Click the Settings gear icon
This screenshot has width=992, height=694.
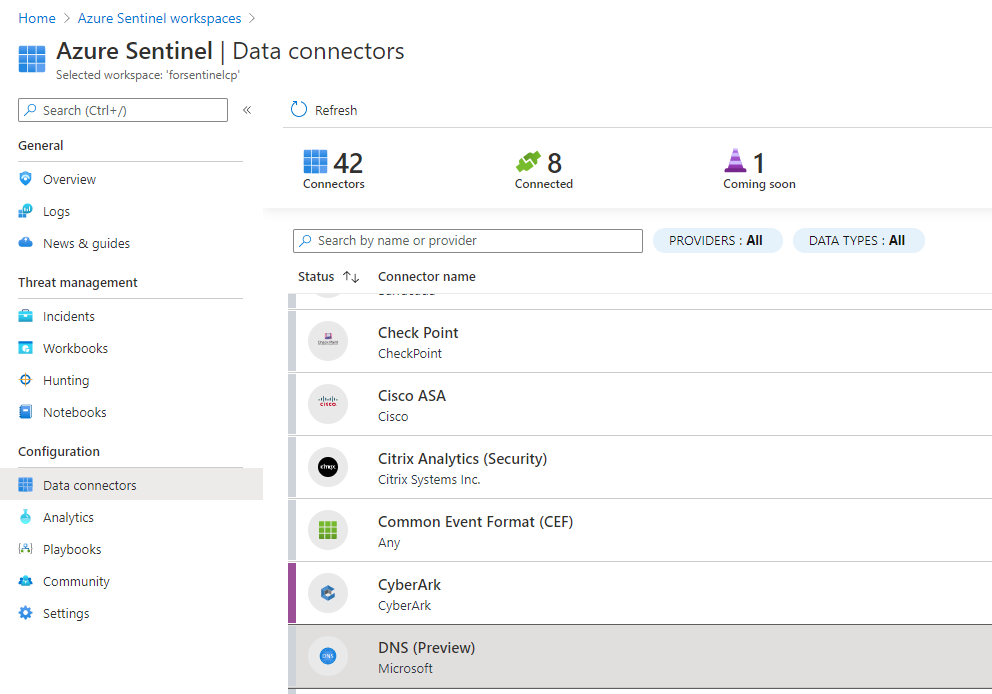point(25,612)
